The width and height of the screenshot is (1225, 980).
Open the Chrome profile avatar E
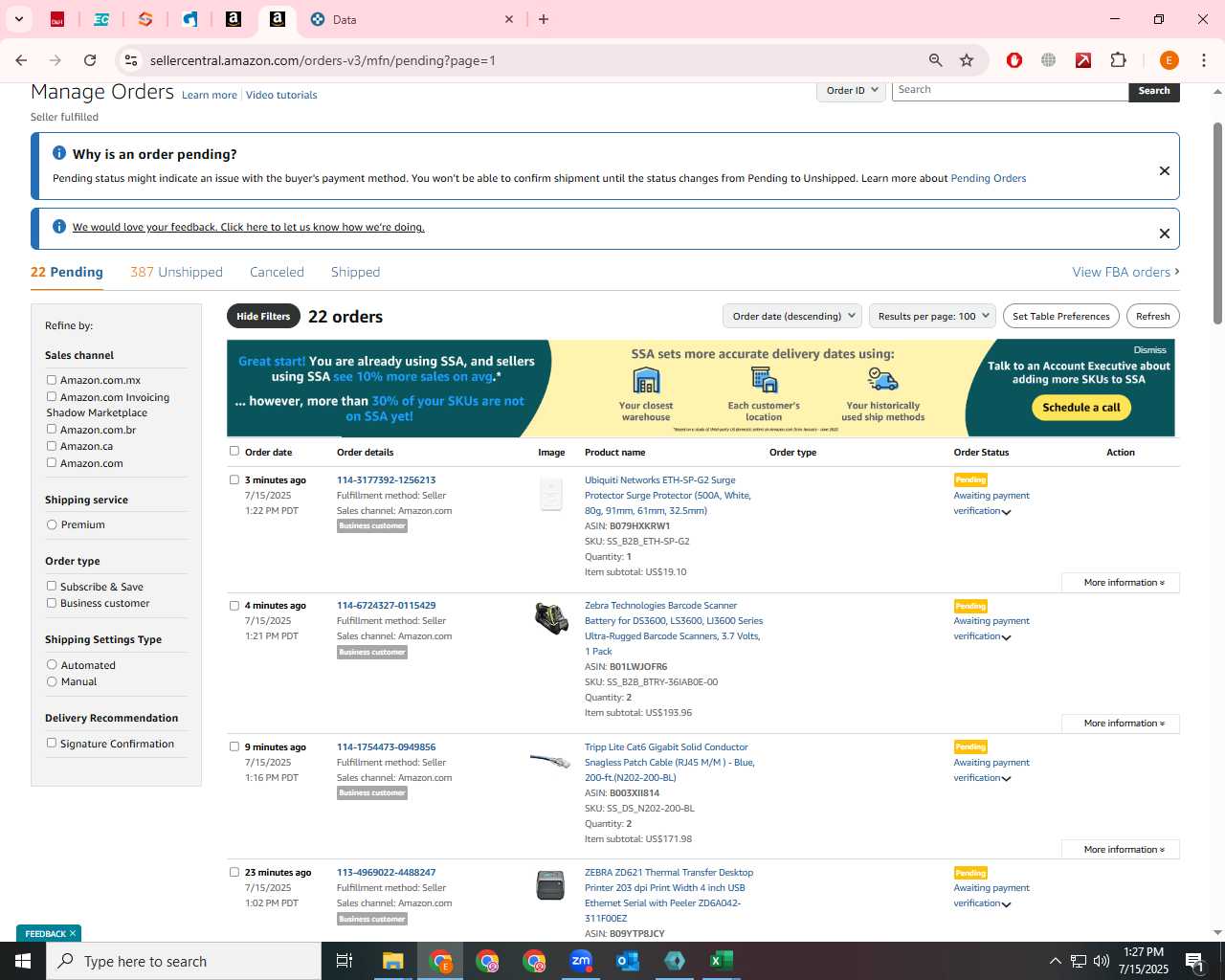pyautogui.click(x=1169, y=60)
